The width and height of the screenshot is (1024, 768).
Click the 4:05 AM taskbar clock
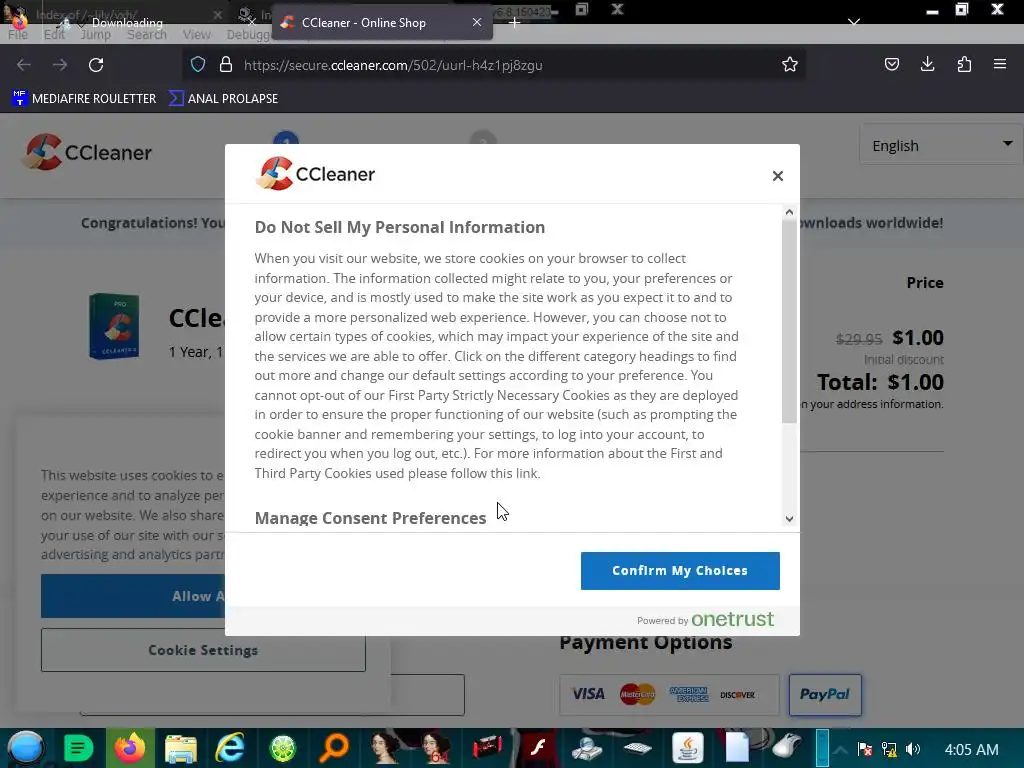coord(972,749)
